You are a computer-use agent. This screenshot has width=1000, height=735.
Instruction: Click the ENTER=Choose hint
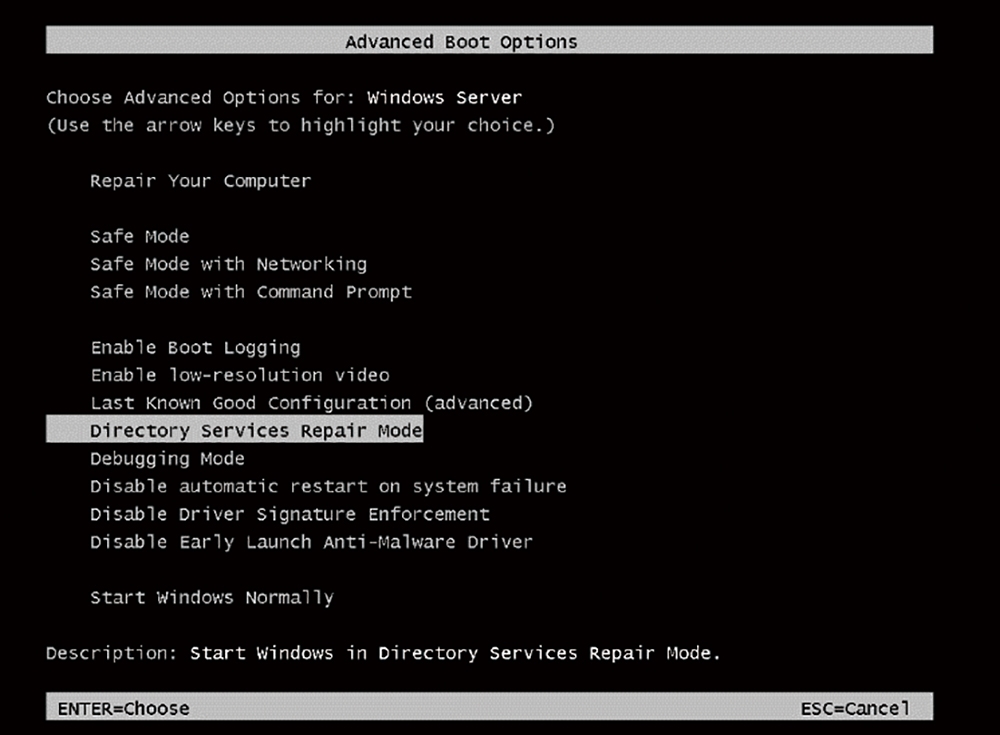123,709
